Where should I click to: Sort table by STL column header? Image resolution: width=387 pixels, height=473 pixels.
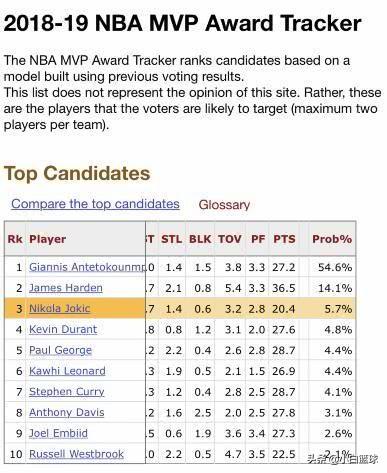pos(172,239)
